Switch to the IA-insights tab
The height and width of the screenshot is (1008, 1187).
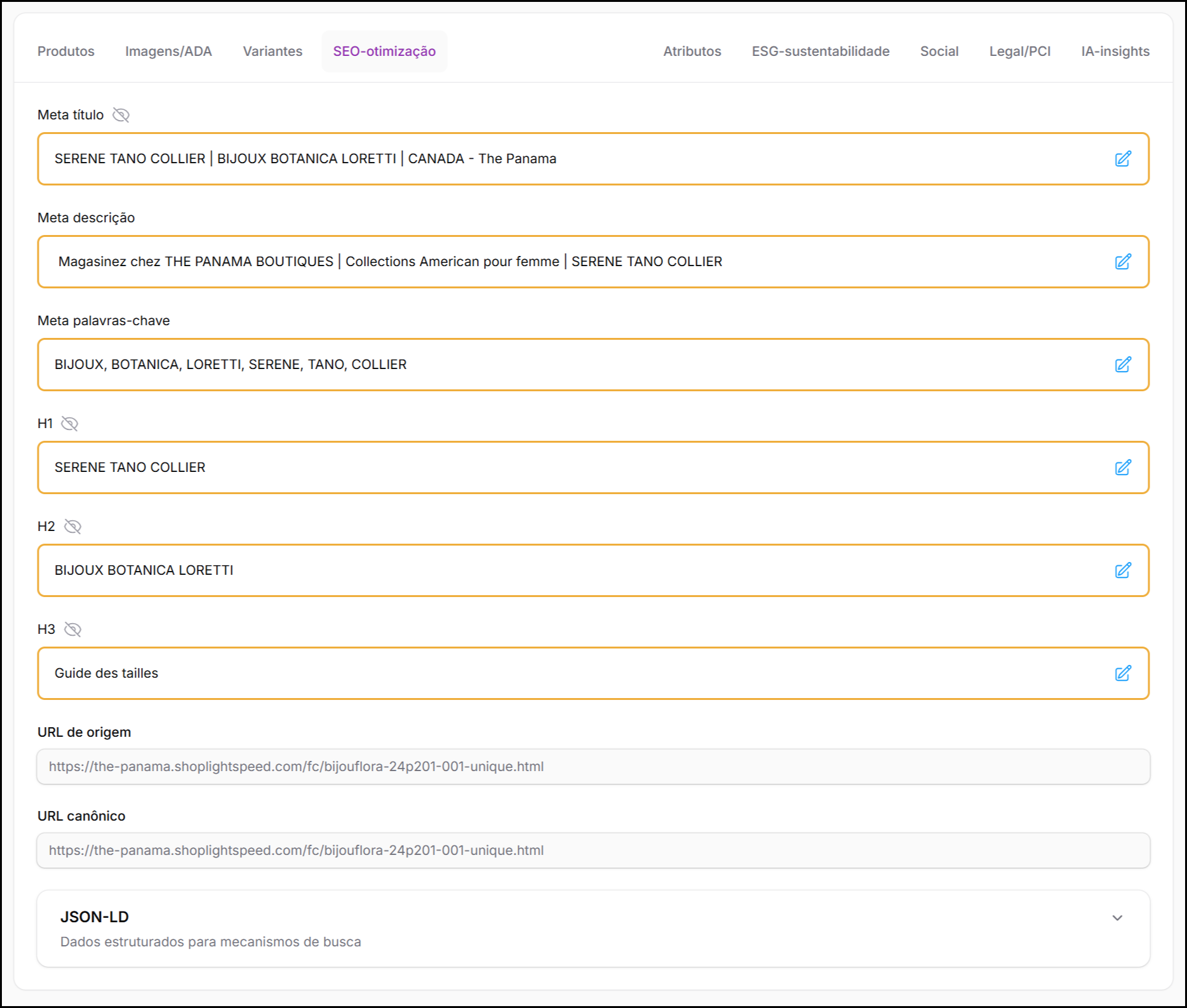[x=1115, y=51]
